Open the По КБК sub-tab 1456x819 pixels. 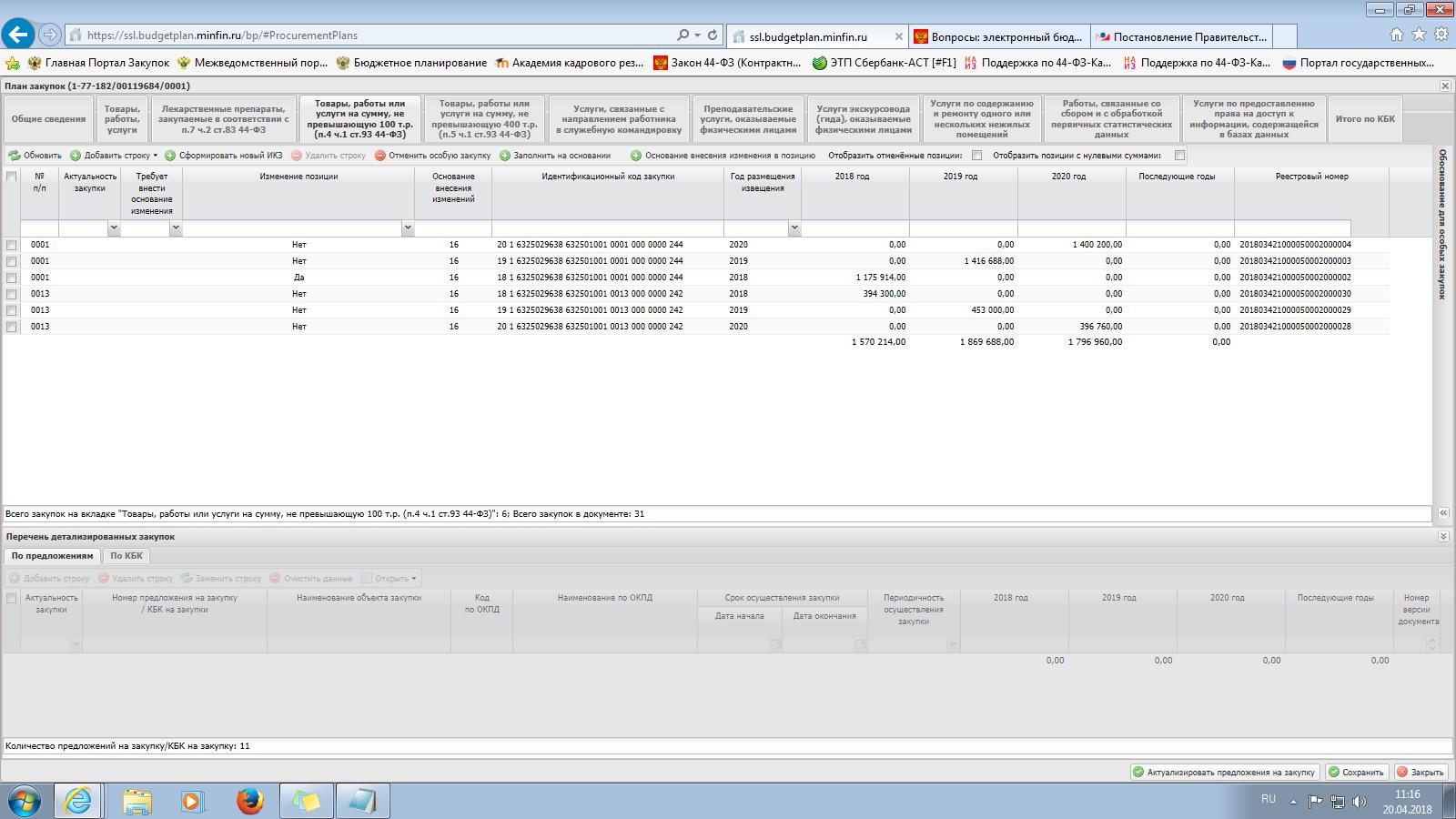click(x=126, y=555)
